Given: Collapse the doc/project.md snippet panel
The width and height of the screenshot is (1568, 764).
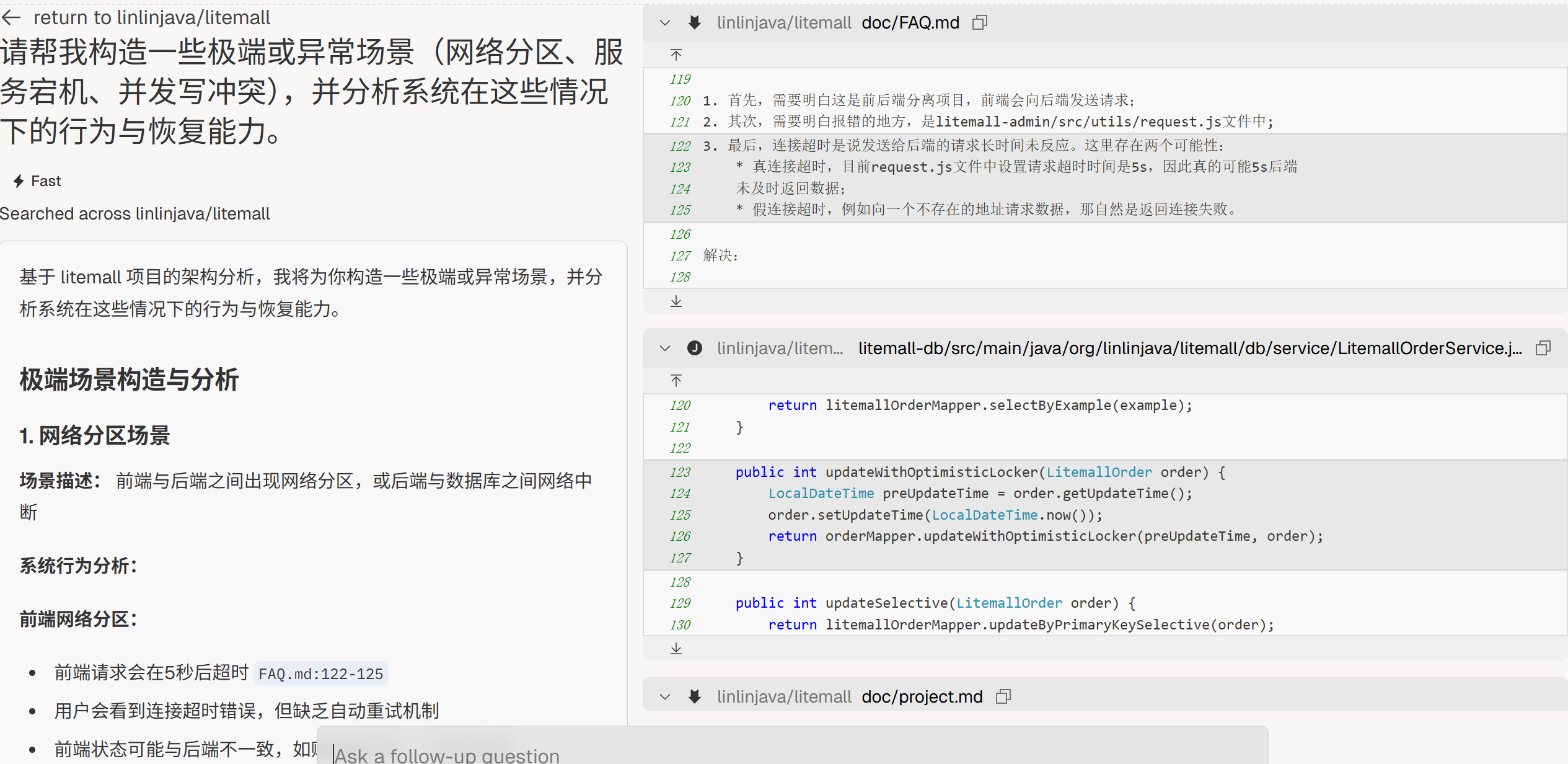Looking at the screenshot, I should tap(665, 697).
